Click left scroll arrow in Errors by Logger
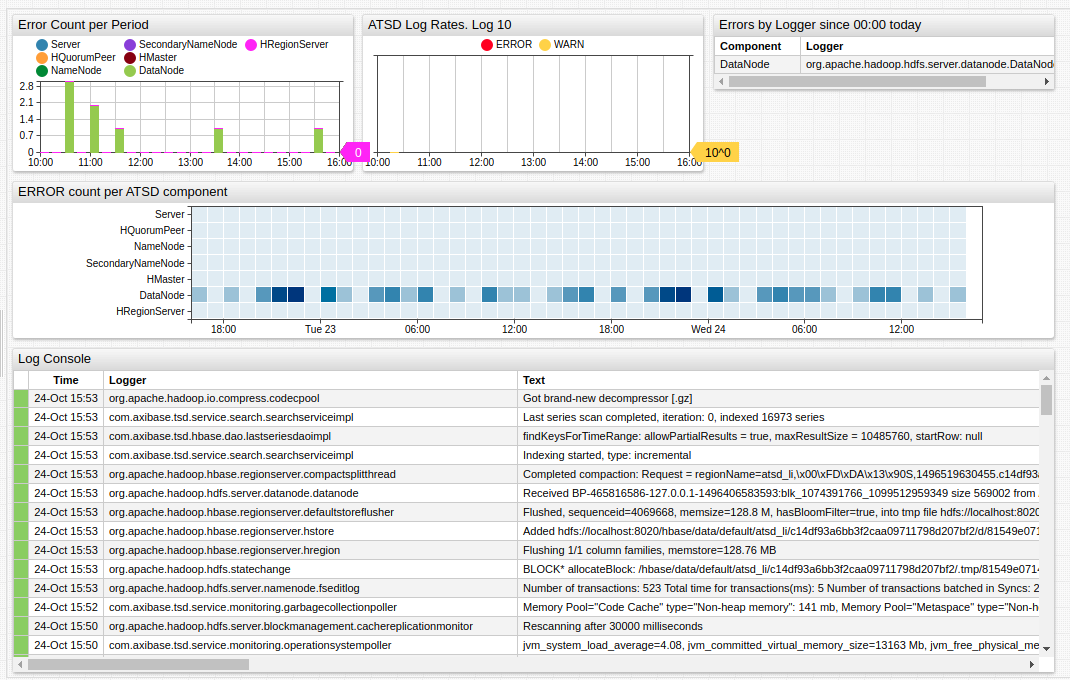 click(721, 81)
